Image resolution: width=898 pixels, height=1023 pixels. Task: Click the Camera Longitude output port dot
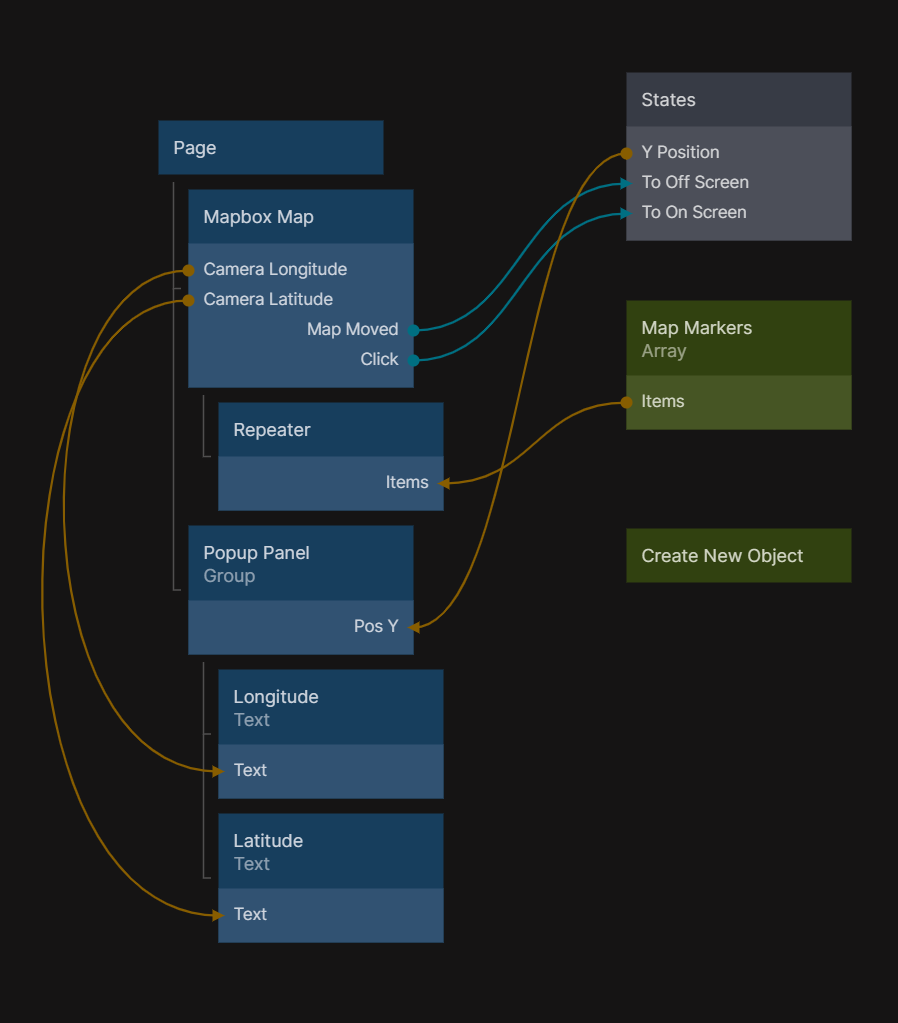click(x=188, y=270)
